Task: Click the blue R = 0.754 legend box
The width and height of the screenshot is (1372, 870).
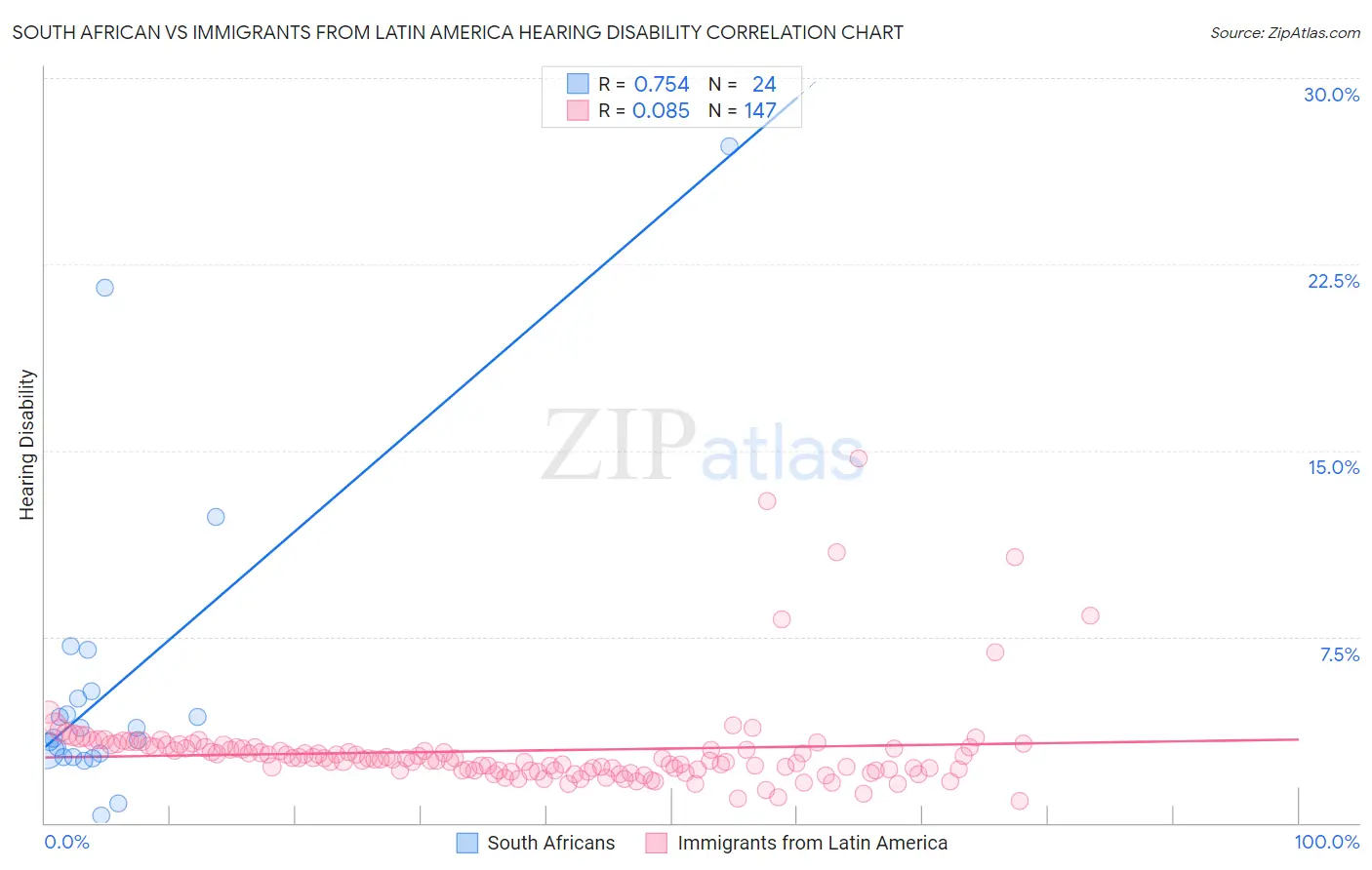Action: [x=579, y=84]
